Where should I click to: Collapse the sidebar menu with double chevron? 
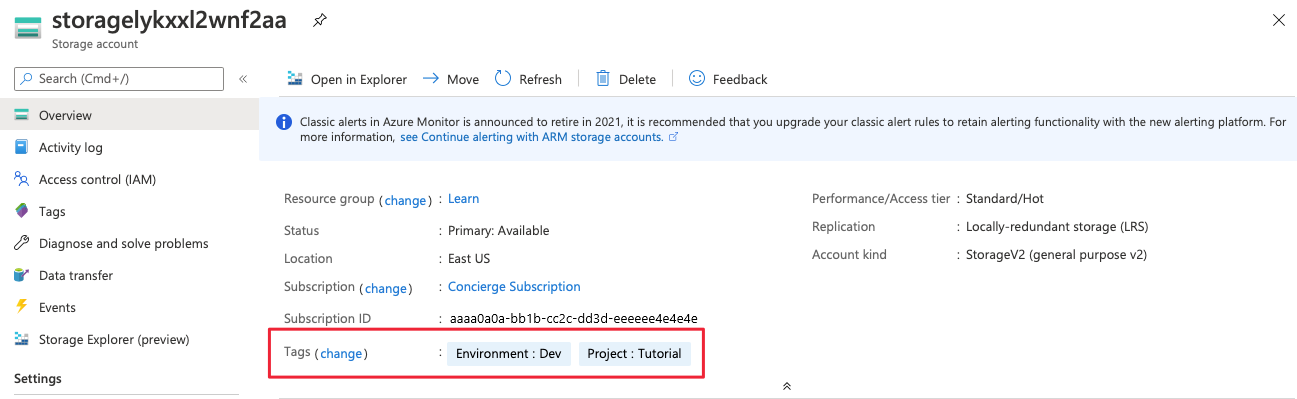click(243, 79)
